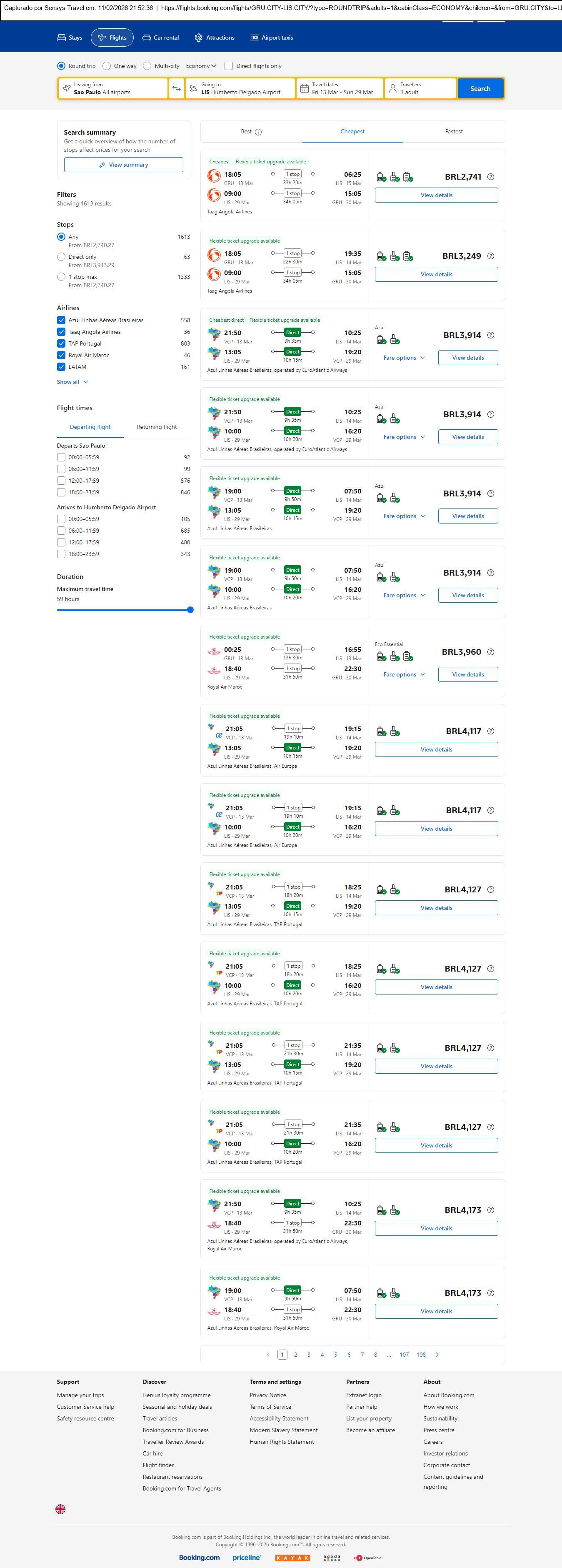Click the Maximum travel time slider handle
This screenshot has width=562, height=1568.
pyautogui.click(x=190, y=610)
